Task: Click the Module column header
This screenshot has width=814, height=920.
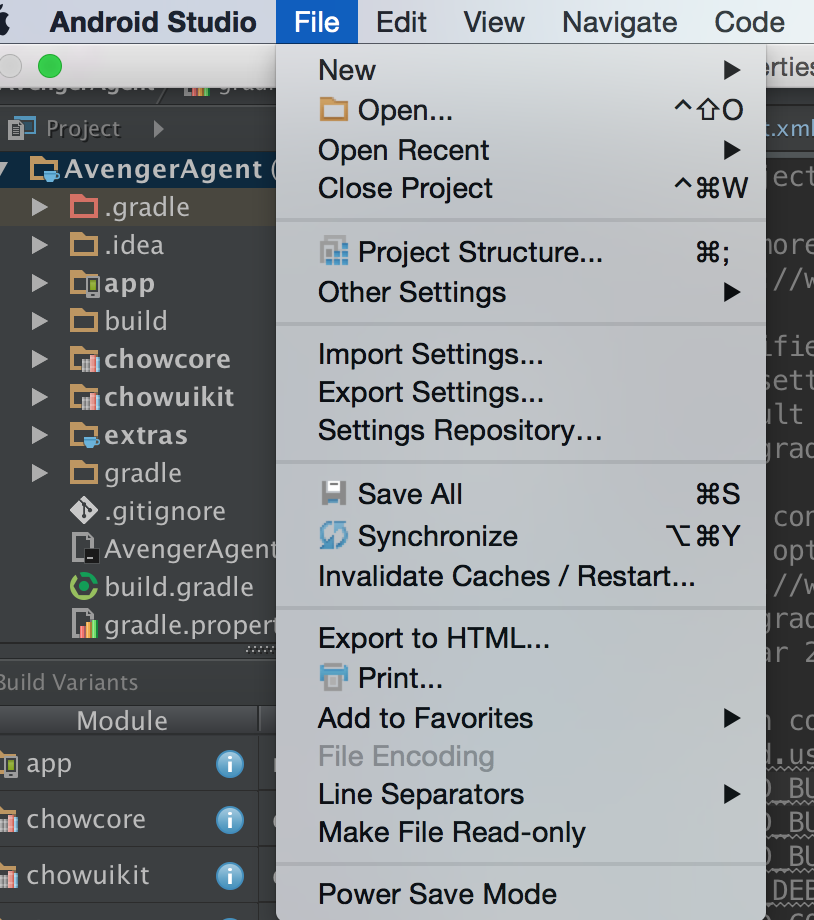Action: point(122,721)
